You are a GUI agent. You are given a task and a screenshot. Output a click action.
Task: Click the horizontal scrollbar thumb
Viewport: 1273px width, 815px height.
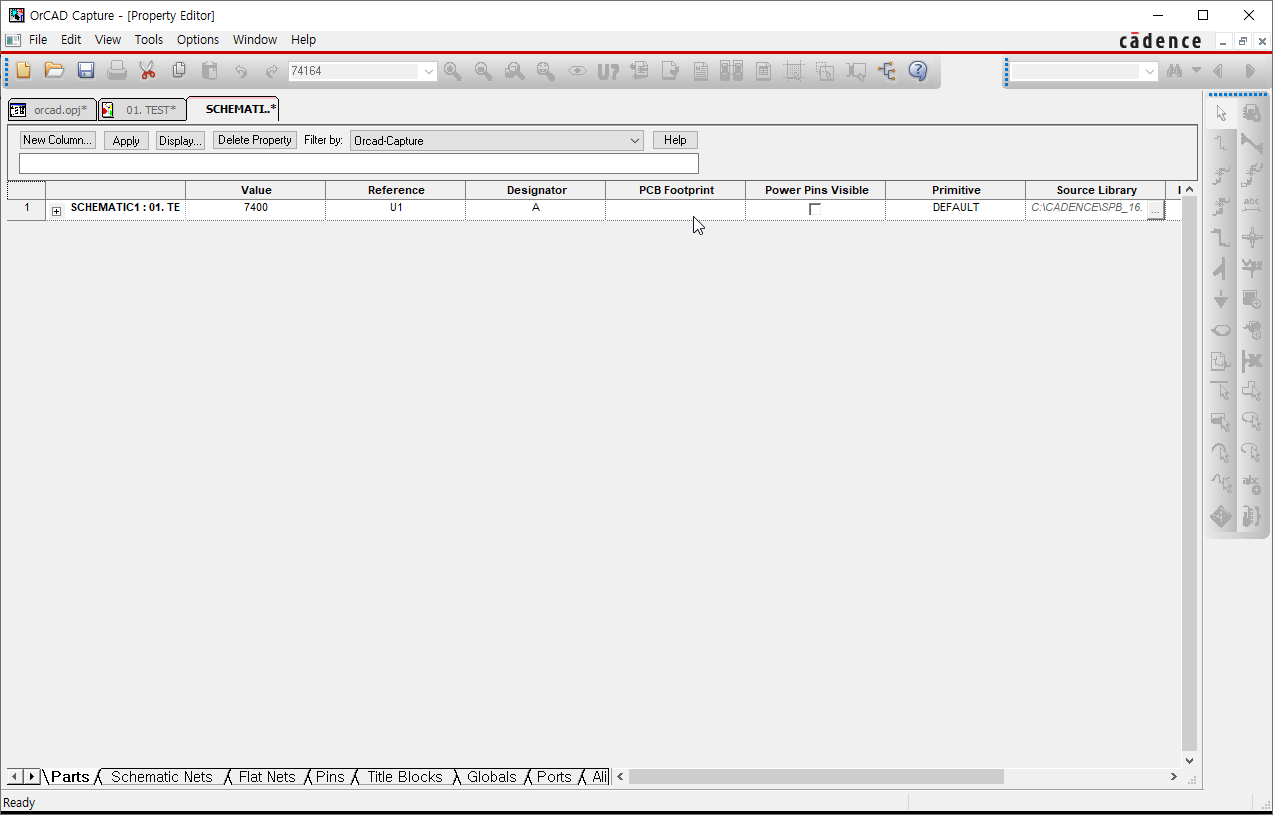816,777
